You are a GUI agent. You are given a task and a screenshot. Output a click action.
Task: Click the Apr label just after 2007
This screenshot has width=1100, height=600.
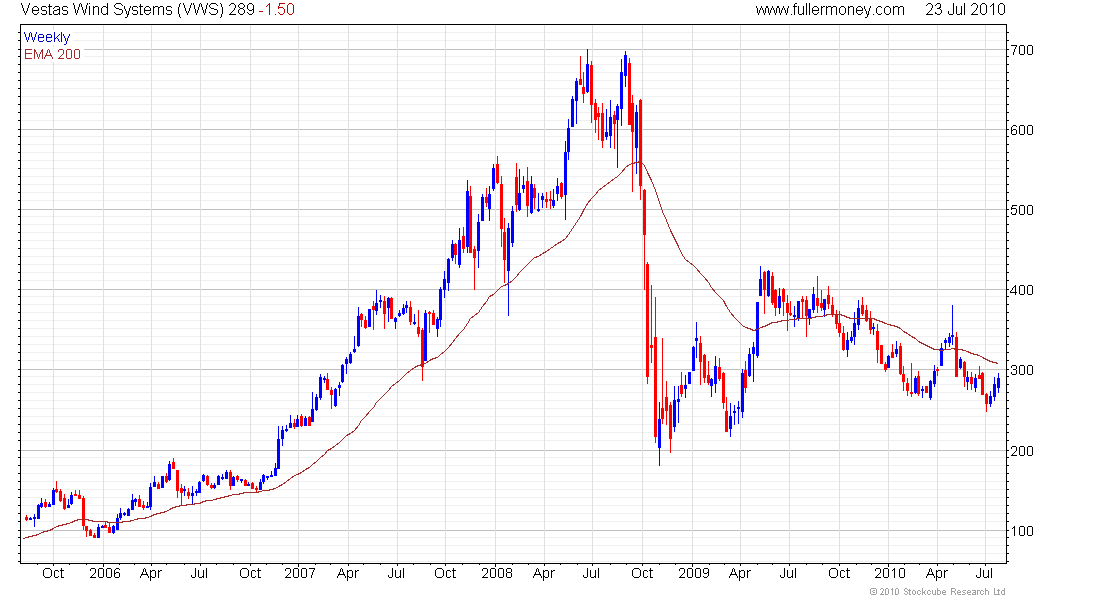[x=348, y=573]
